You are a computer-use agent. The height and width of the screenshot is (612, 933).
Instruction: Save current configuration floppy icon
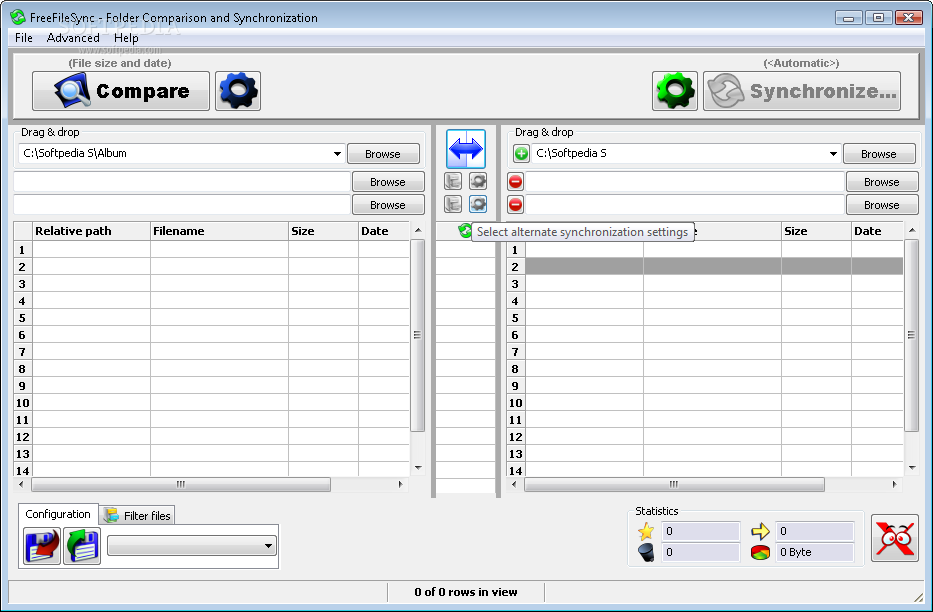pos(42,546)
